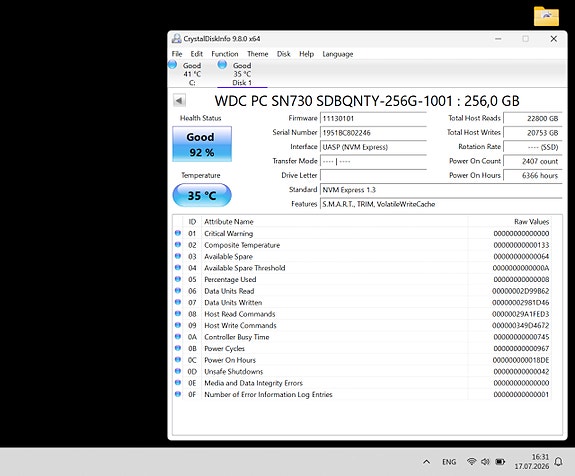The width and height of the screenshot is (575, 476).
Task: Open the Language menu
Action: [338, 54]
